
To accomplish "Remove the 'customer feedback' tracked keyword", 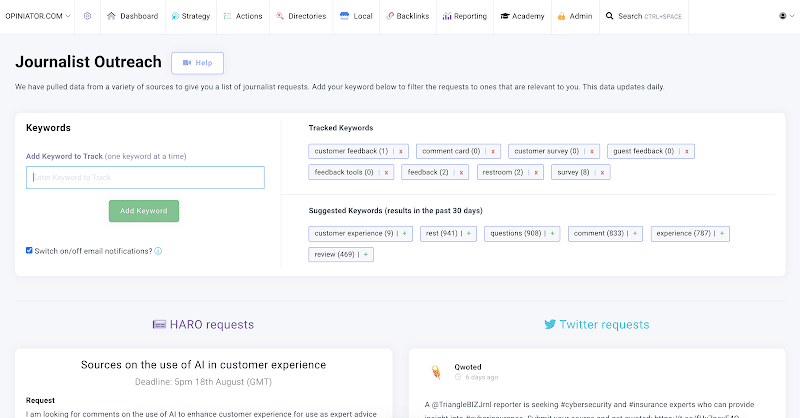I will point(400,151).
